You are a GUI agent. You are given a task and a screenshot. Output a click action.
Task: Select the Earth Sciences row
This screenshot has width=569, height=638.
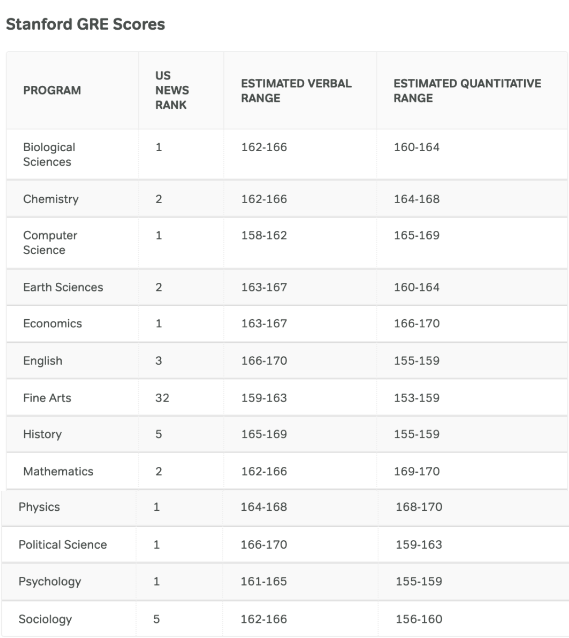[x=287, y=287]
